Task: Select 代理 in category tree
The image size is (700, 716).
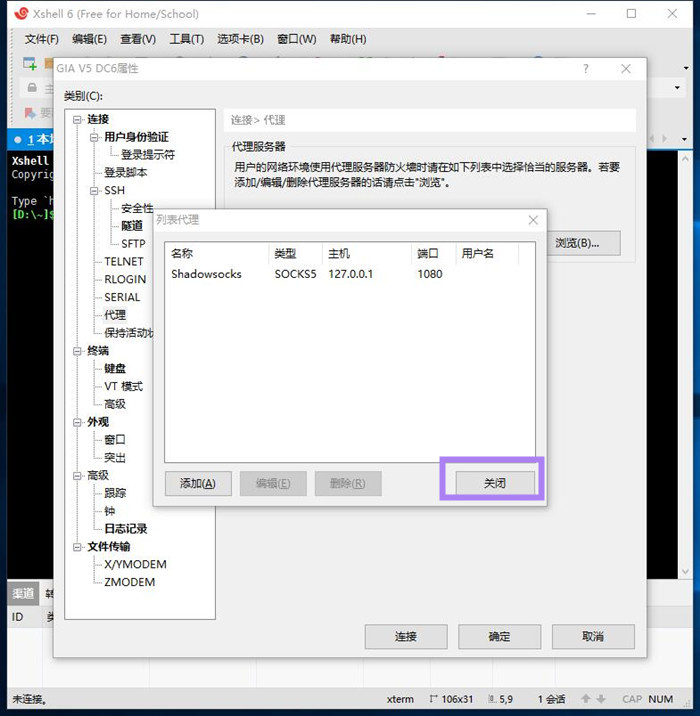Action: [x=115, y=315]
